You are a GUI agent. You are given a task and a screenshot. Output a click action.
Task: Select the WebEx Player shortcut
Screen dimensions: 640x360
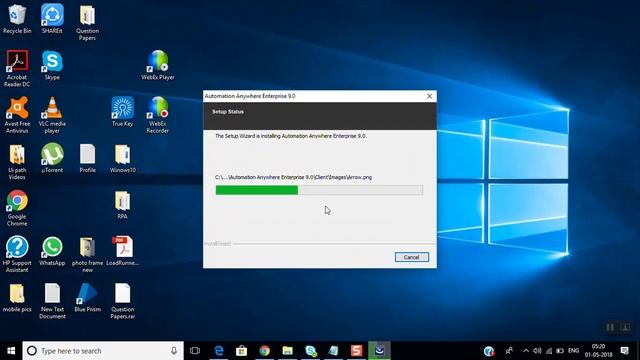pyautogui.click(x=158, y=65)
